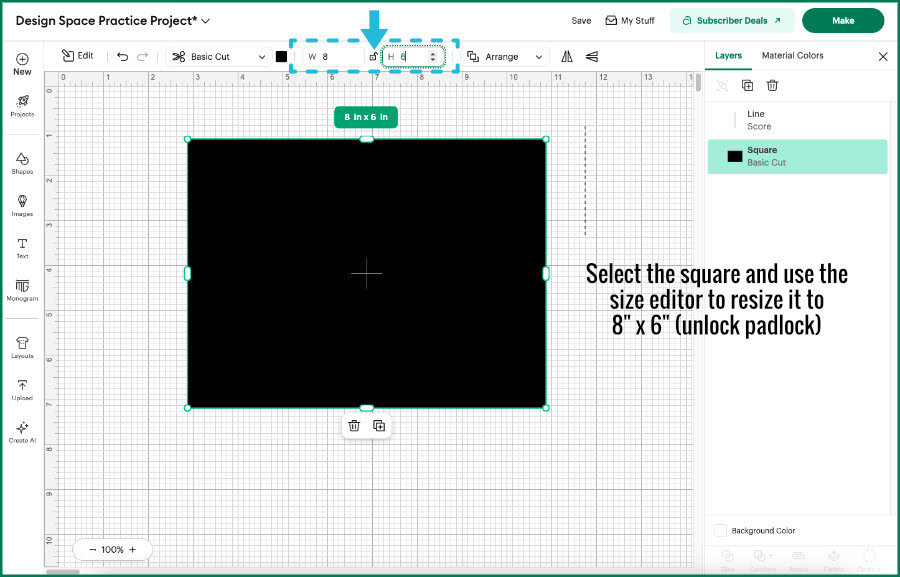
Task: Click the vertical canvas scrollbar
Action: 698,83
